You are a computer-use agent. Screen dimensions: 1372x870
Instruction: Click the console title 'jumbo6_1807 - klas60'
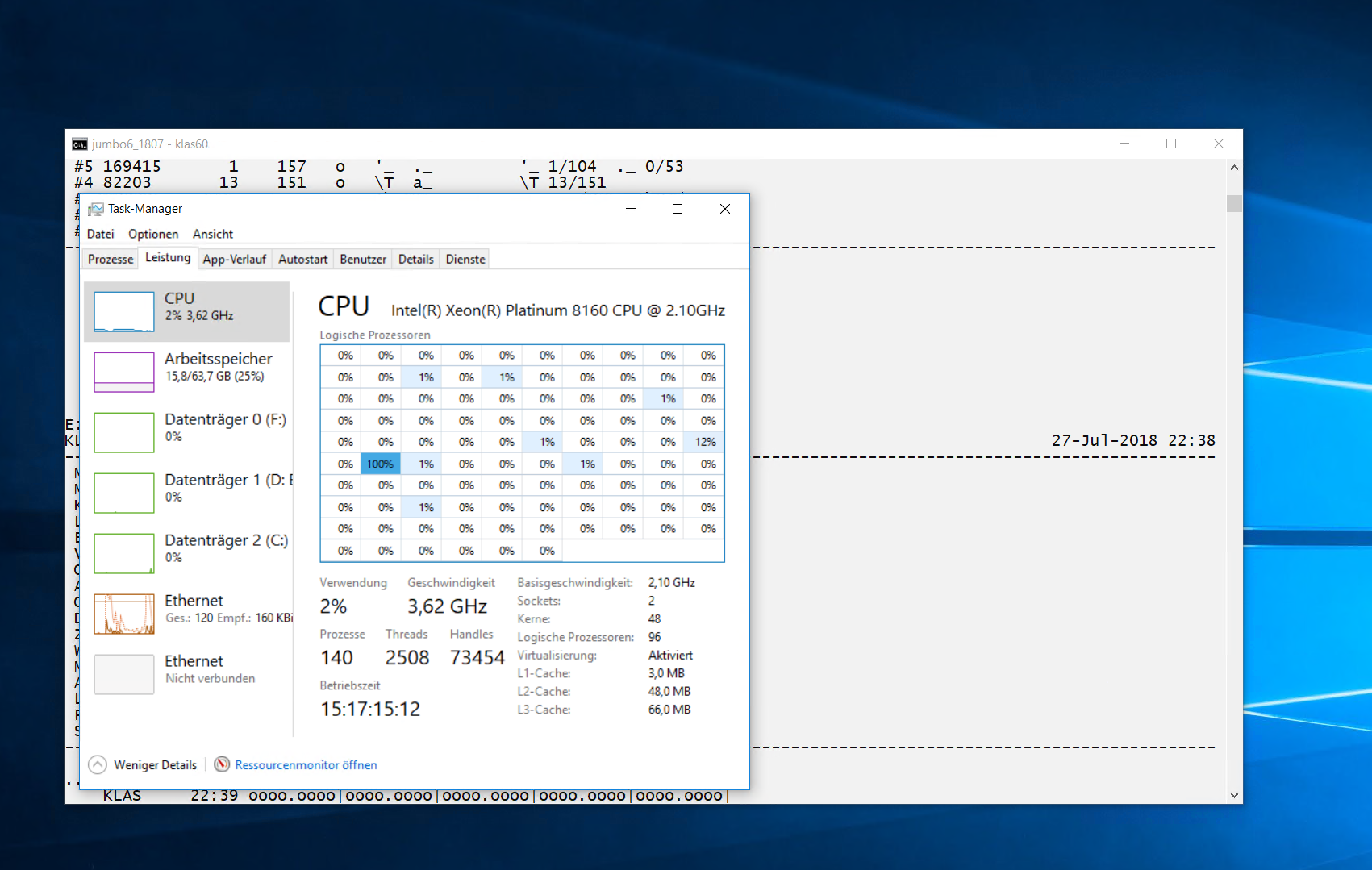(150, 144)
